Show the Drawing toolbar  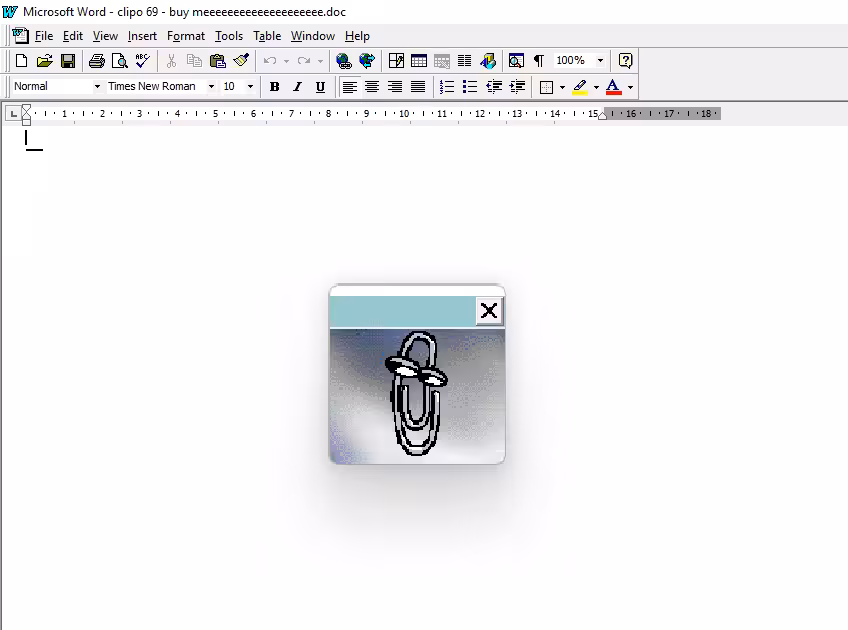coord(488,61)
